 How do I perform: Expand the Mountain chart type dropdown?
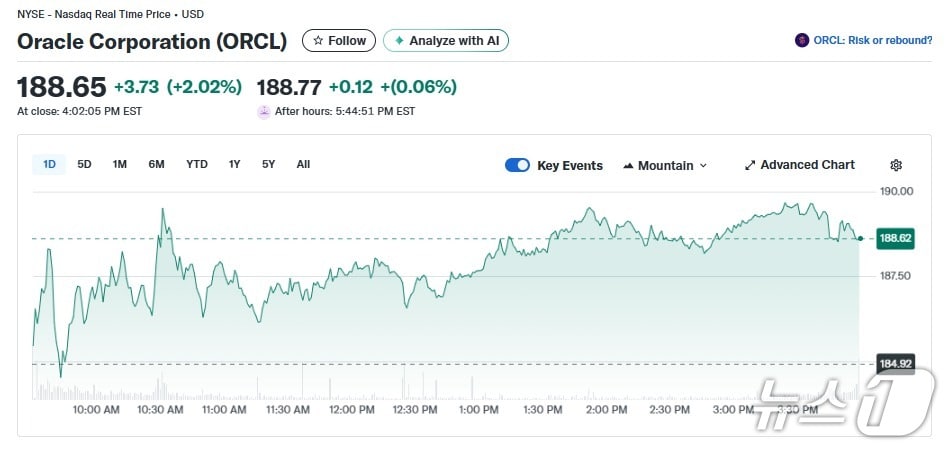[664, 165]
